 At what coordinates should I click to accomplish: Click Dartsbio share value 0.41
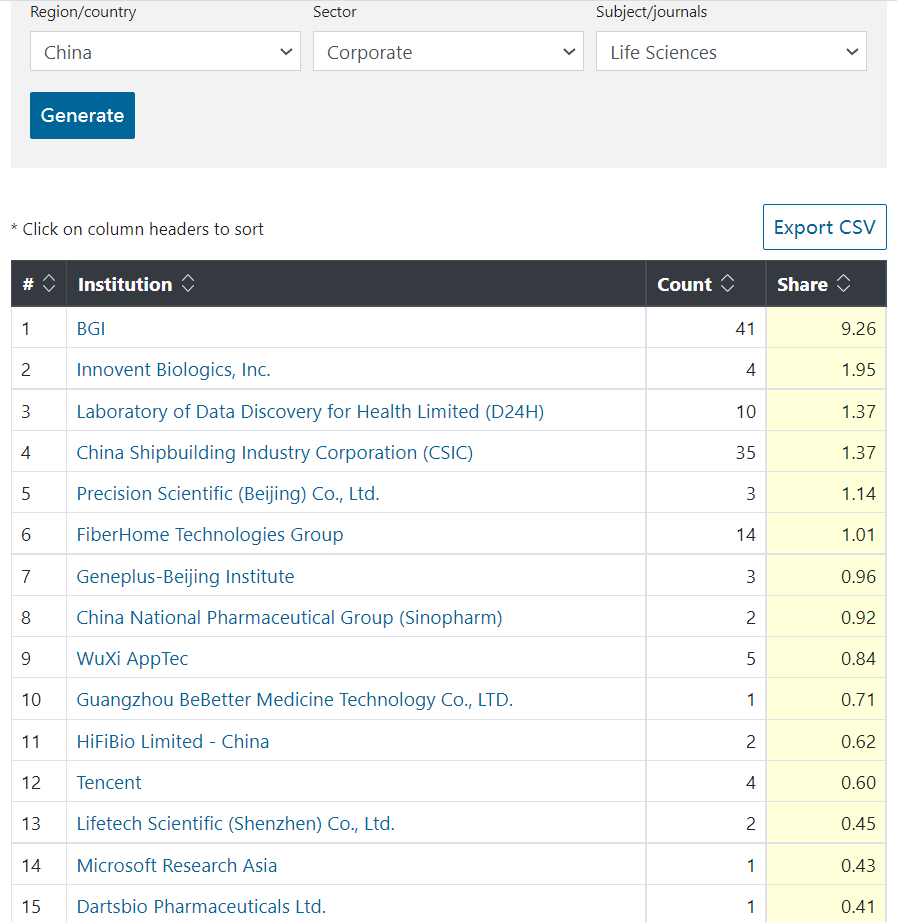point(858,907)
